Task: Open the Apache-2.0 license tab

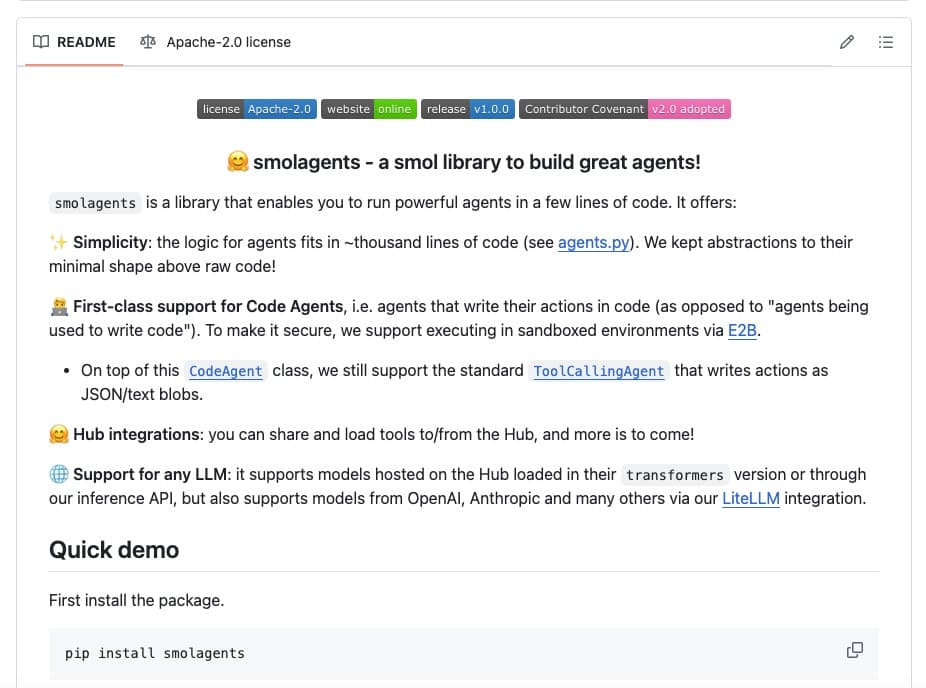Action: click(x=216, y=42)
